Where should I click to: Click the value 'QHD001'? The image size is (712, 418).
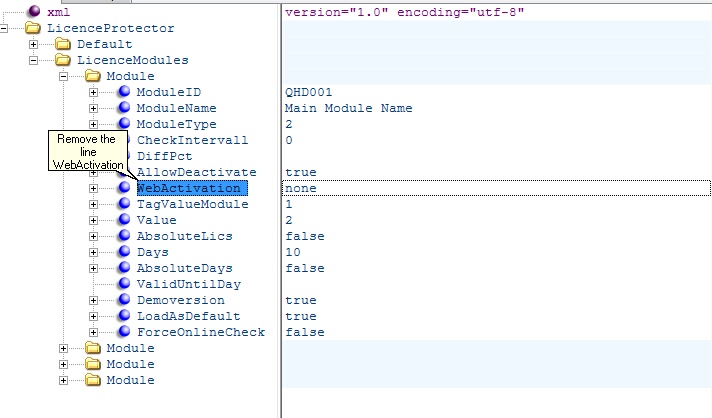308,92
